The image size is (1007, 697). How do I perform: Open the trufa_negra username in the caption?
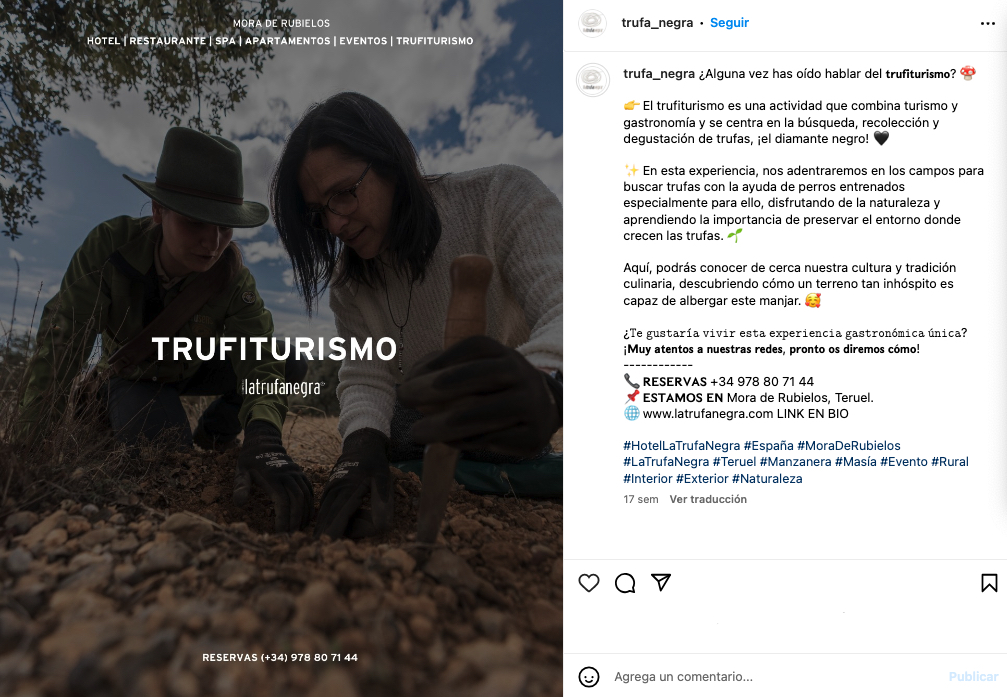659,74
